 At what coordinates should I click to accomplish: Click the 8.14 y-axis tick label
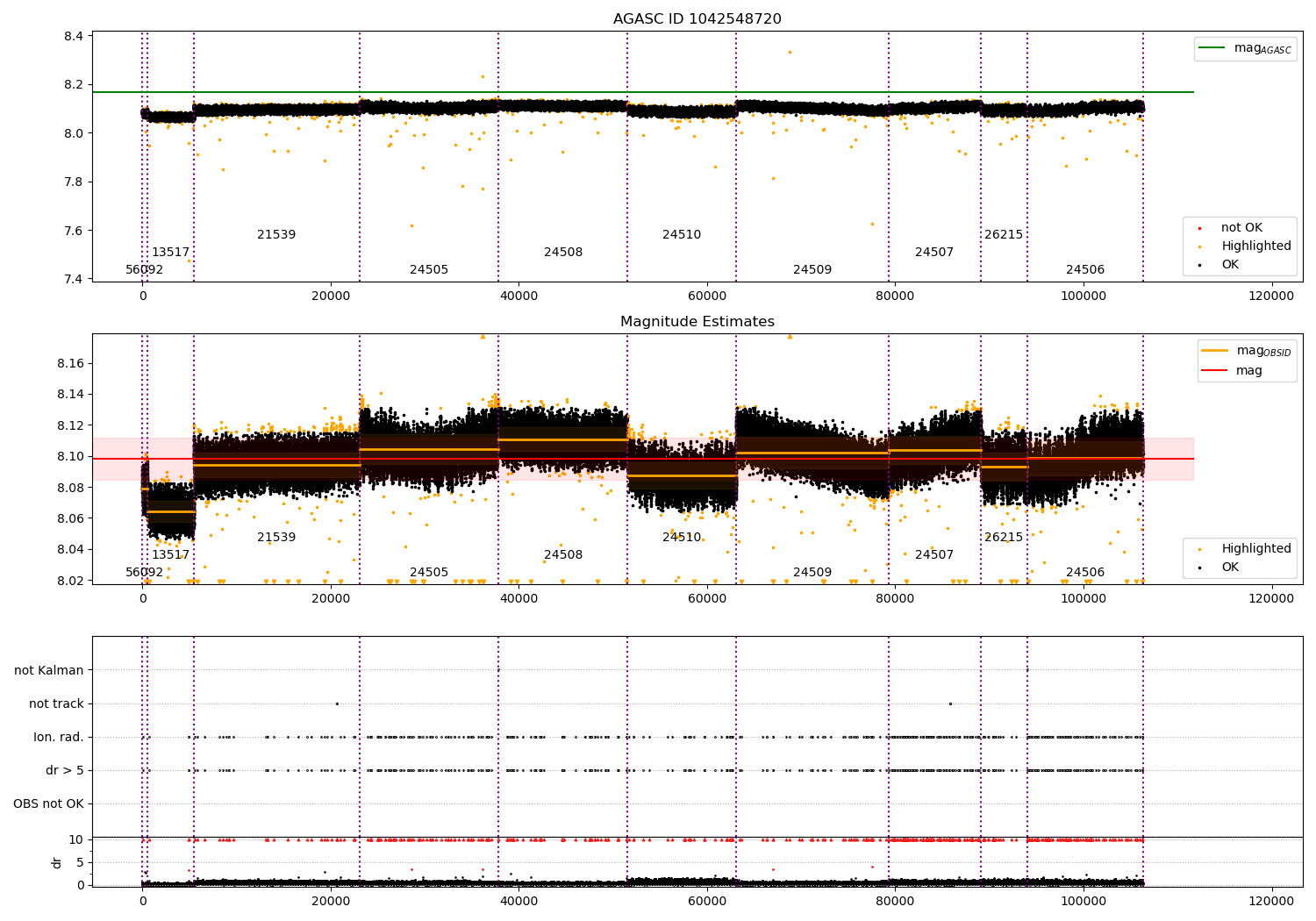[x=70, y=395]
